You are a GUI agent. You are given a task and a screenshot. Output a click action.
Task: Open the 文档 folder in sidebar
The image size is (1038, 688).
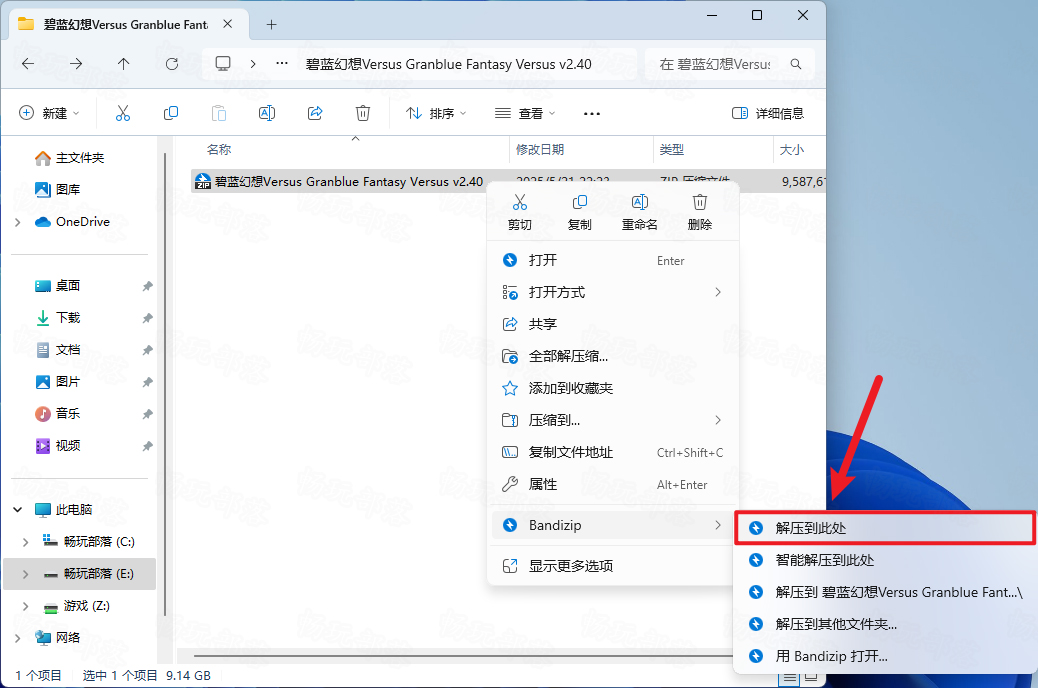click(58, 350)
